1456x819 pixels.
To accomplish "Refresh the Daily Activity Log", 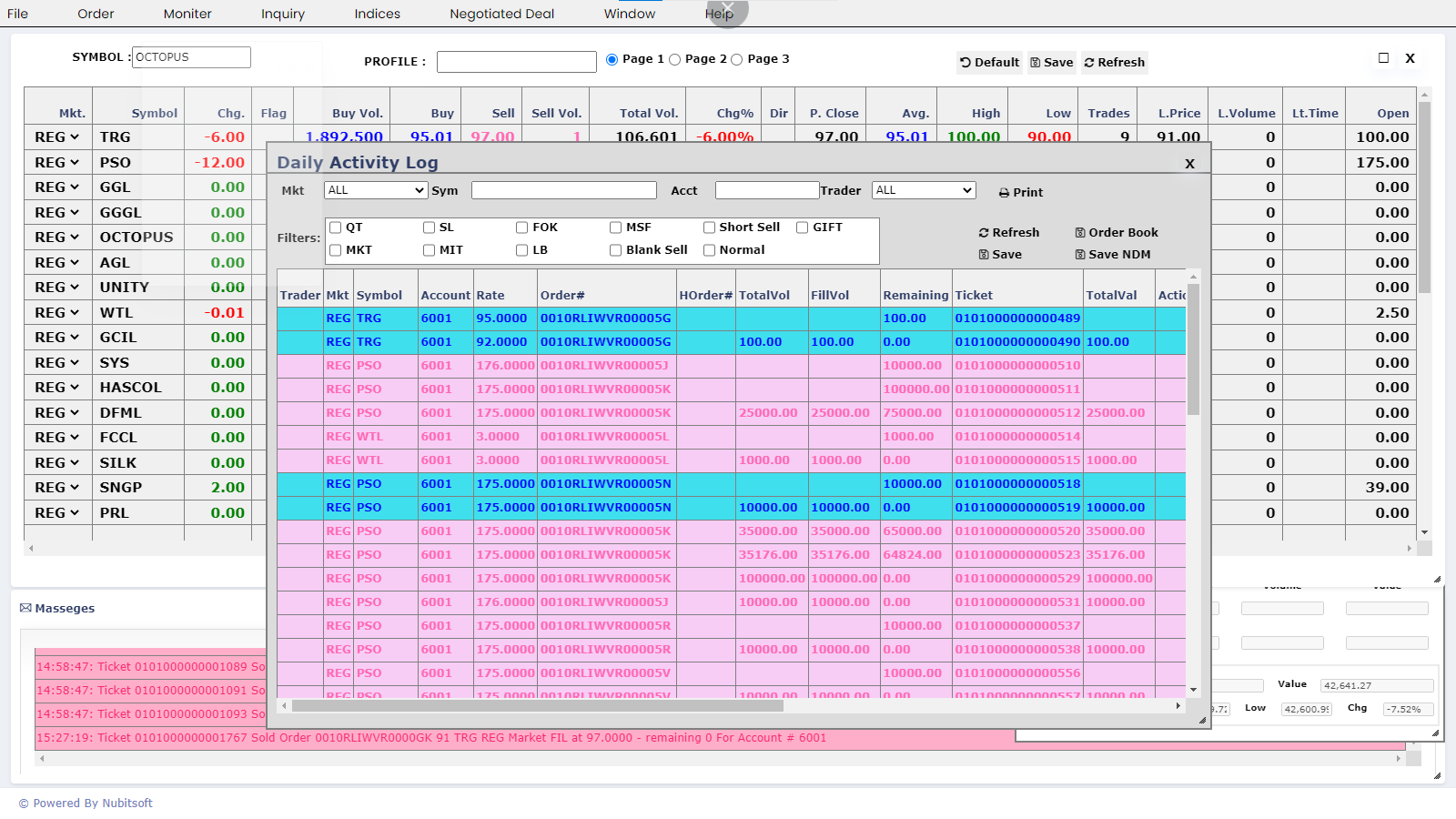I will tap(1008, 233).
